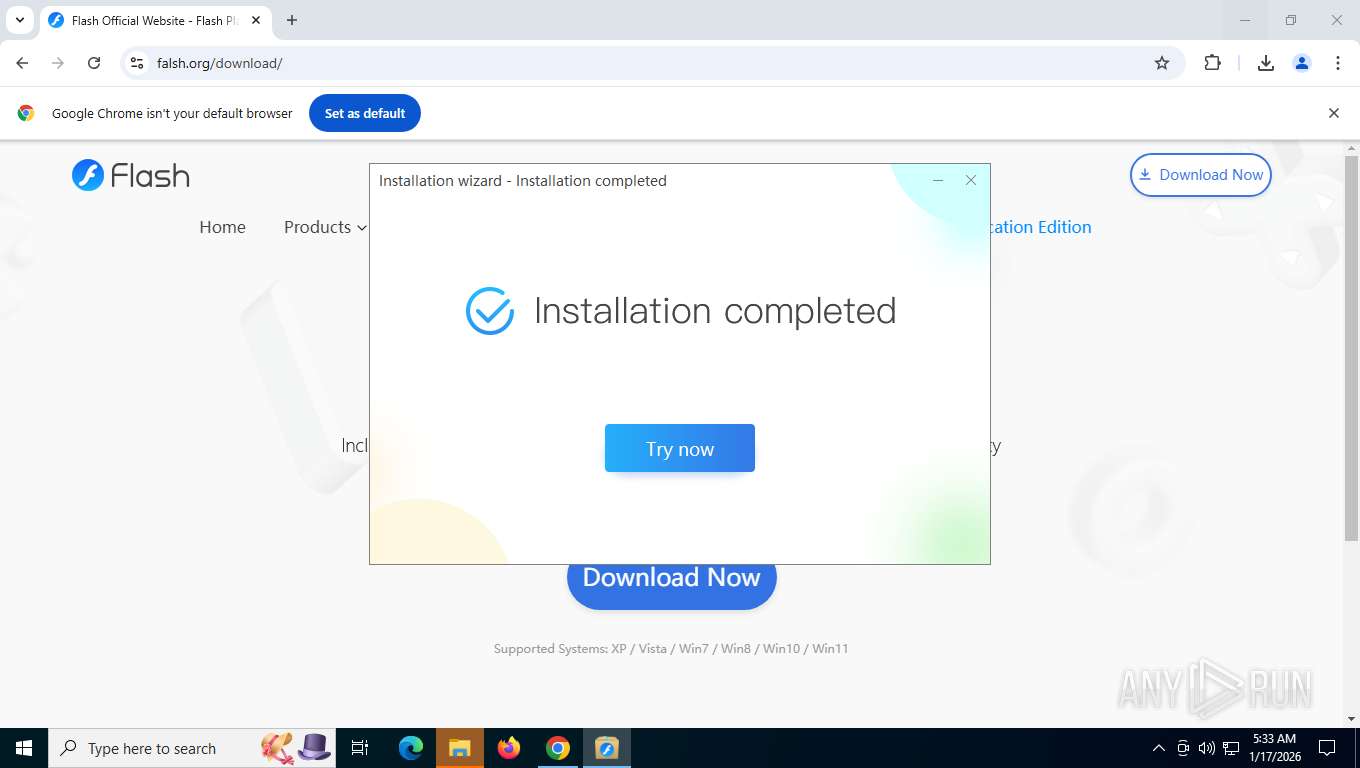Show hidden system tray icons
Viewport: 1360px width, 768px height.
pyautogui.click(x=1159, y=748)
